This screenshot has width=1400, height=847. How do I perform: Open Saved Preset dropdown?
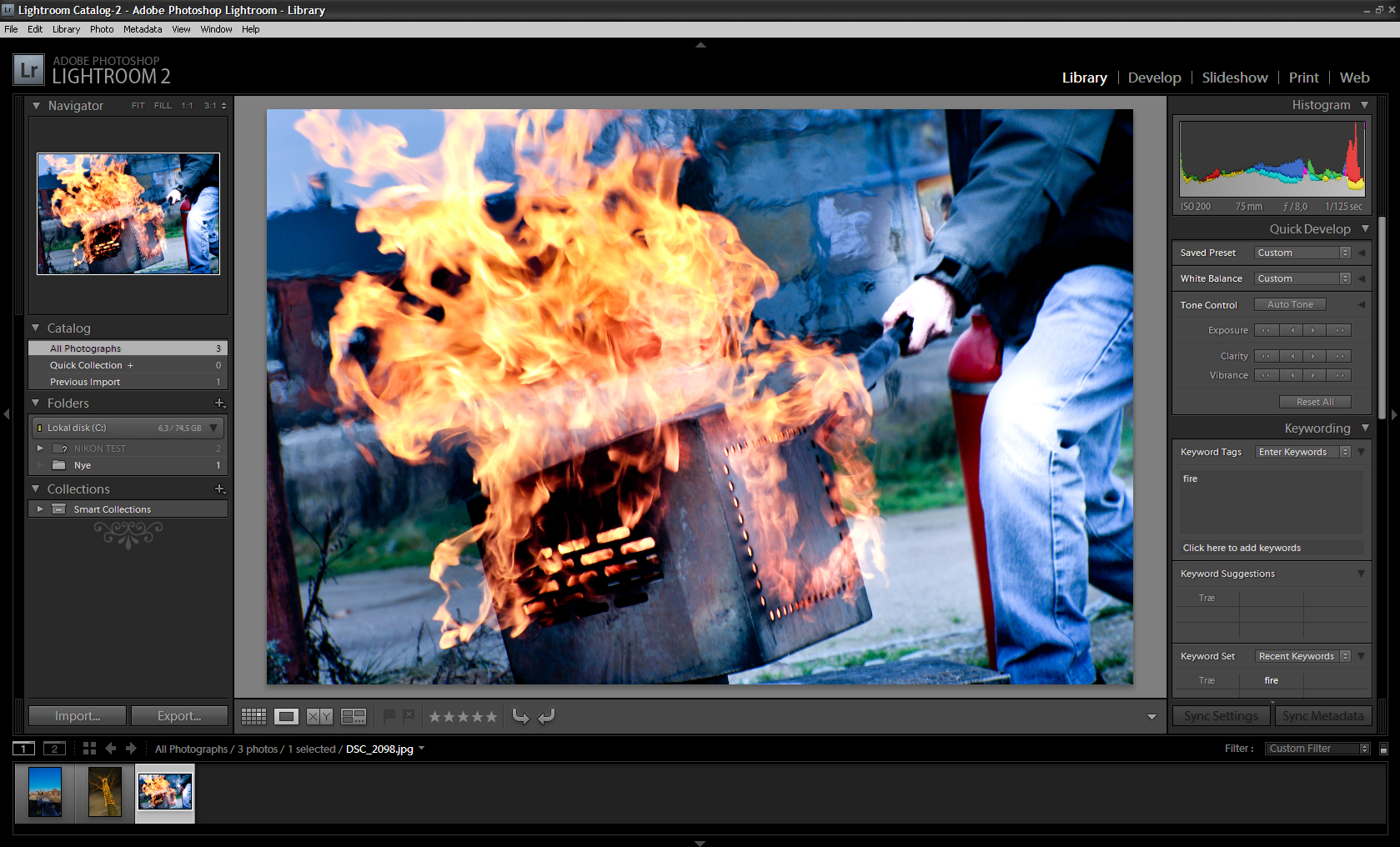tap(1302, 253)
